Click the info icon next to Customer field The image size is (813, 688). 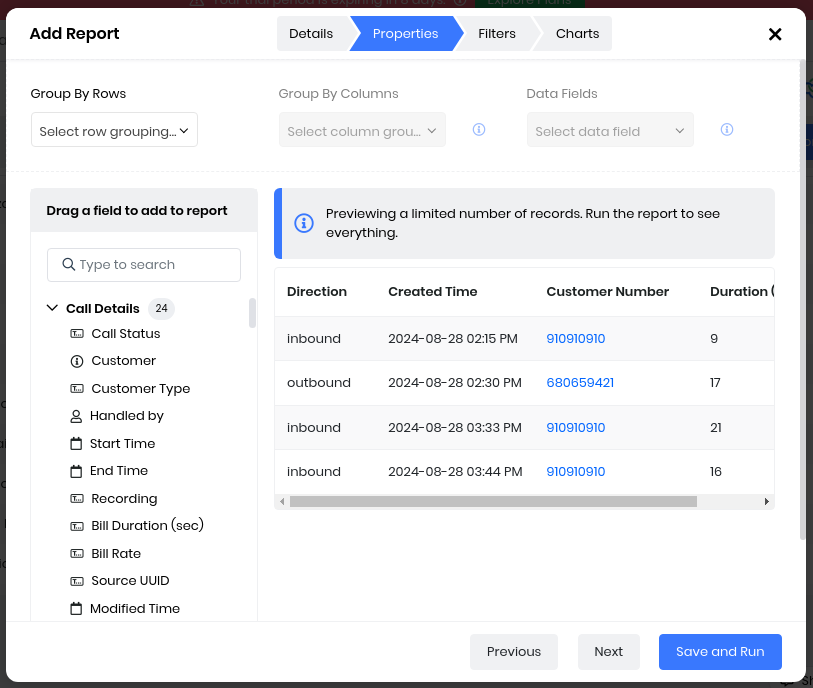click(x=77, y=361)
